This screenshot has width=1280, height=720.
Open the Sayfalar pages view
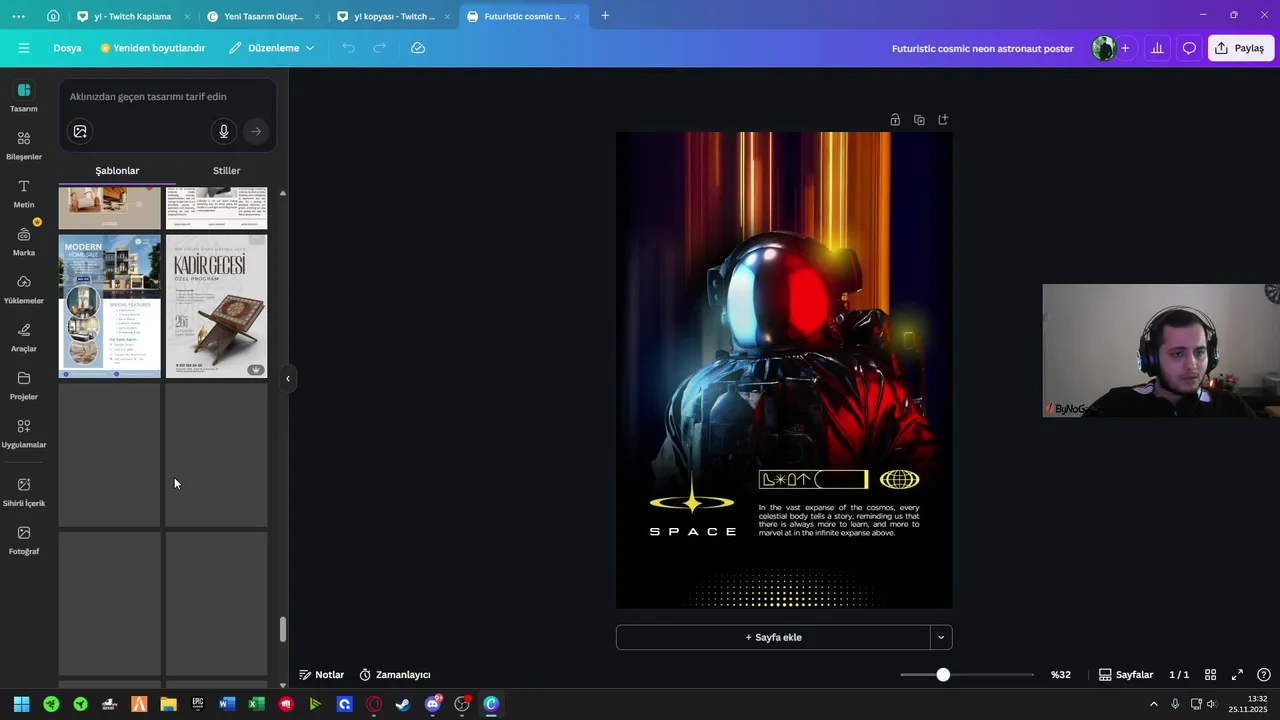(x=1126, y=675)
